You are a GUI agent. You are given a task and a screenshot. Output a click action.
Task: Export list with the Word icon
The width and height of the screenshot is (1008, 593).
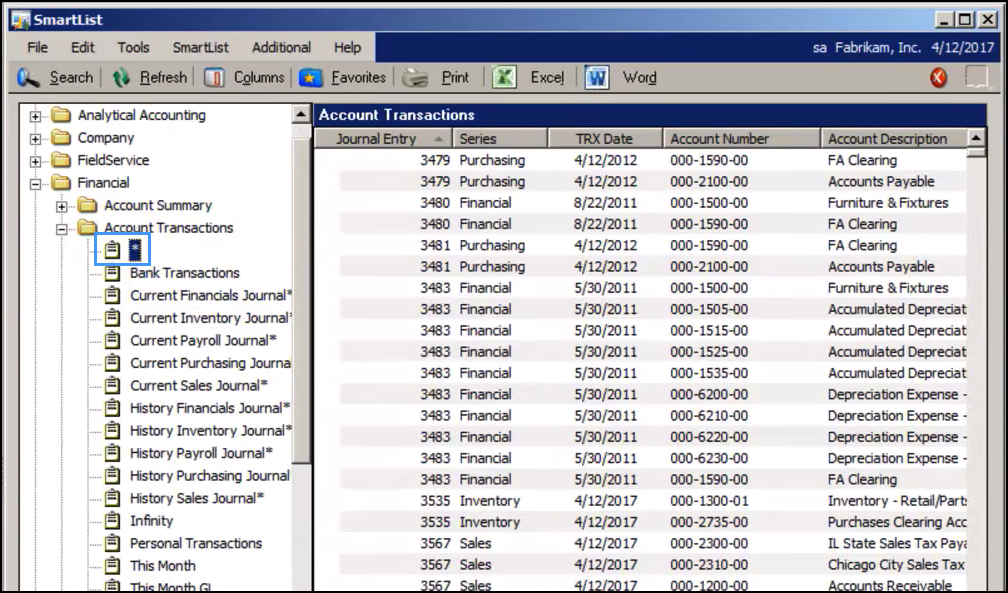[x=597, y=78]
